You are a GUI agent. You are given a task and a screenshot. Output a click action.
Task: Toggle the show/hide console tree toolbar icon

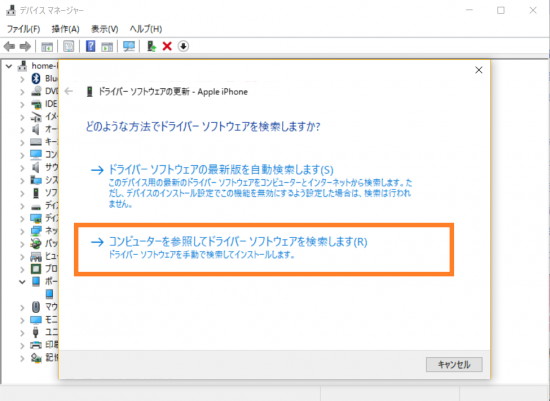tap(47, 46)
